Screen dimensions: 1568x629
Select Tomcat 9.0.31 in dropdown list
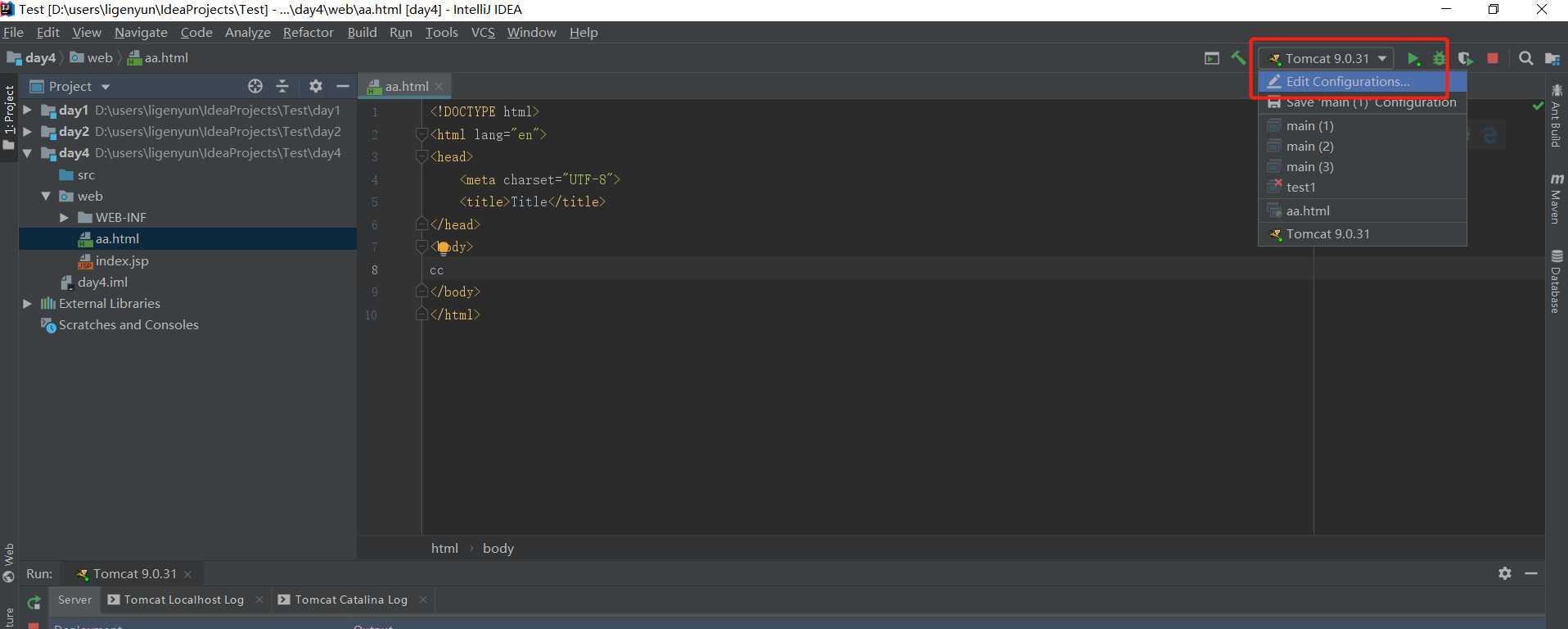pos(1363,233)
